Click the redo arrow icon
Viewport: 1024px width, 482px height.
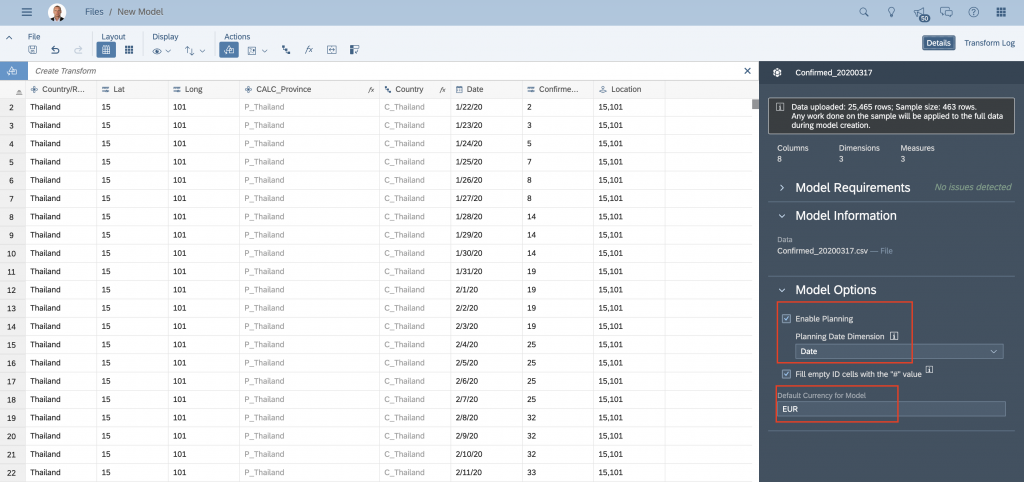tap(78, 50)
